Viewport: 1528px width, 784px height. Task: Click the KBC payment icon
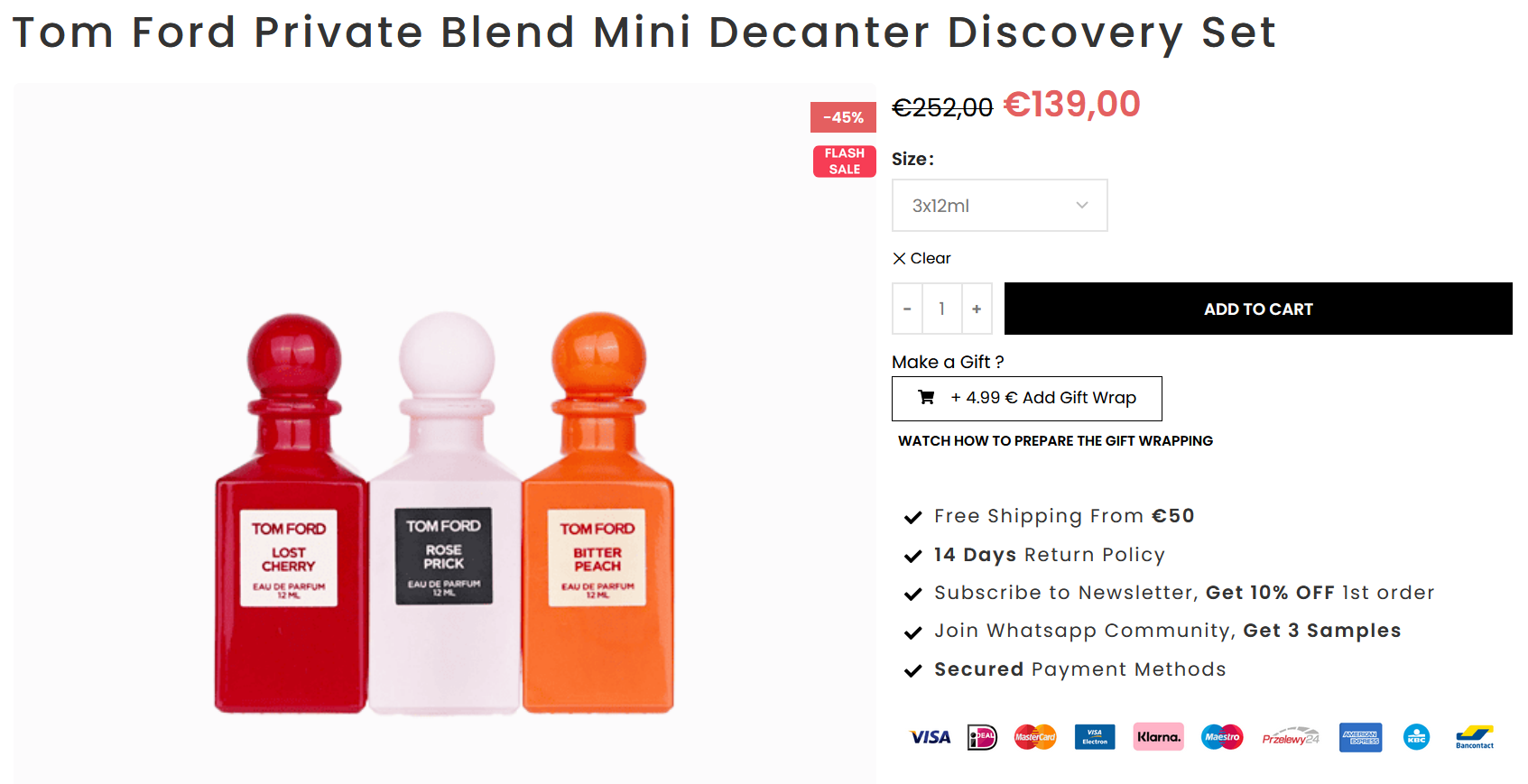click(x=1417, y=737)
